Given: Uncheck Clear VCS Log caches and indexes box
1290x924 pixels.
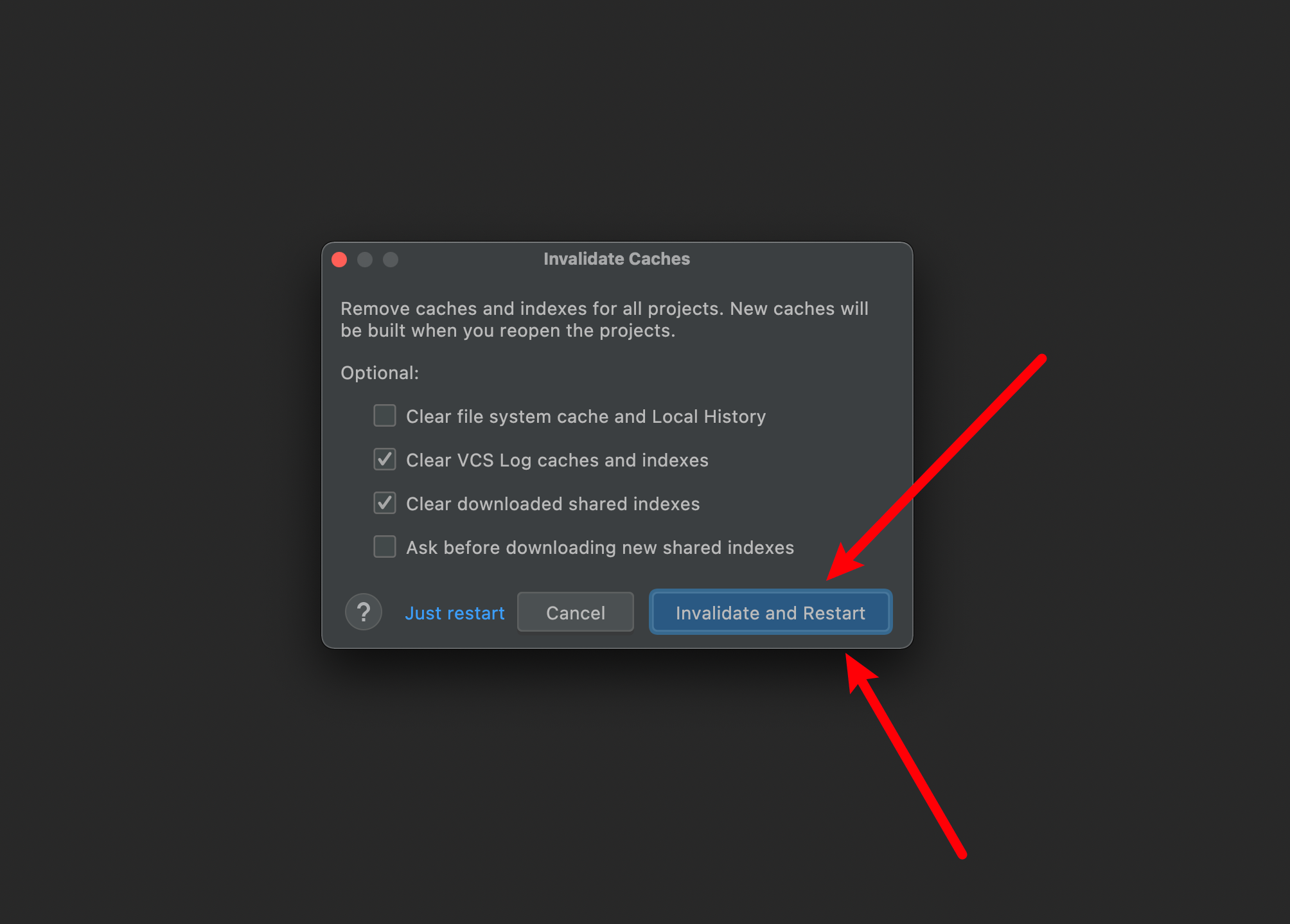Looking at the screenshot, I should pos(385,459).
